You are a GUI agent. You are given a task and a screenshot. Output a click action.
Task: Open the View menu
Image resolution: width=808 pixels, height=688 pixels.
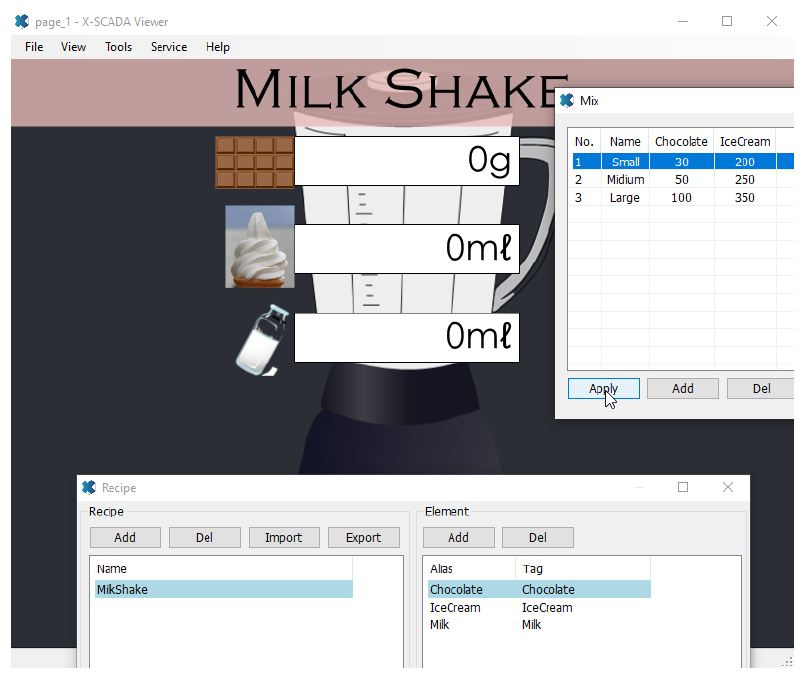73,47
